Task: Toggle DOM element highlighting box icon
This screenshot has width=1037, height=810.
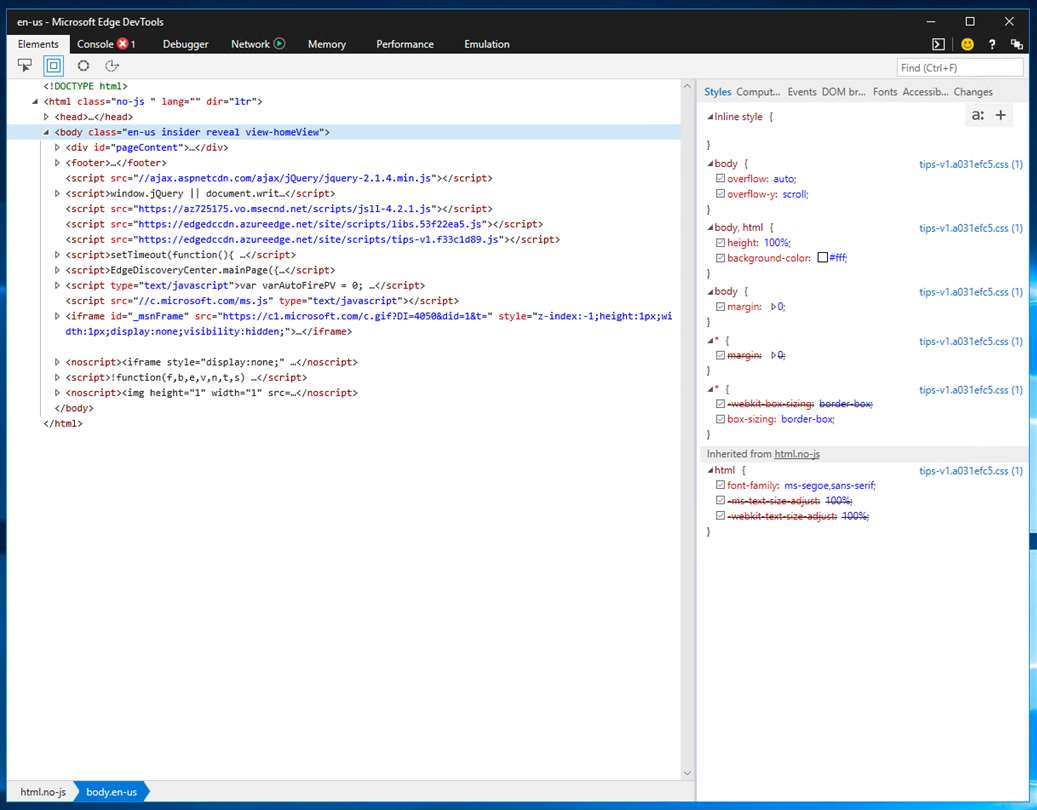Action: coord(53,66)
